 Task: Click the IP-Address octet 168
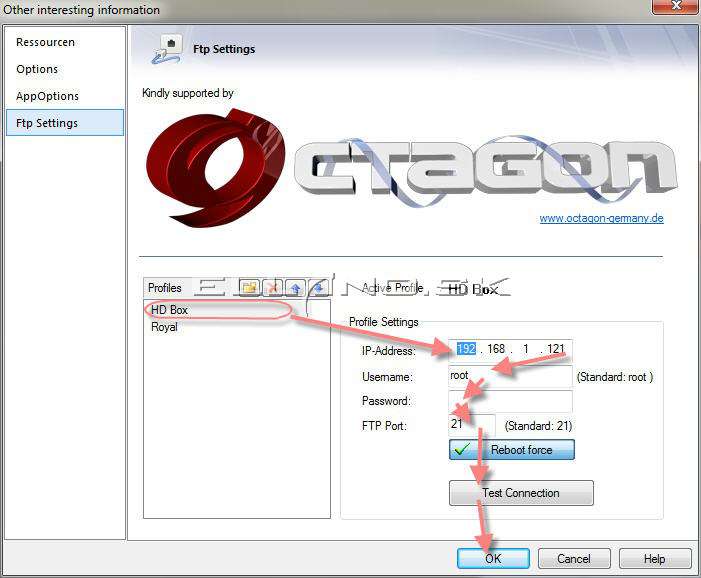pyautogui.click(x=496, y=349)
